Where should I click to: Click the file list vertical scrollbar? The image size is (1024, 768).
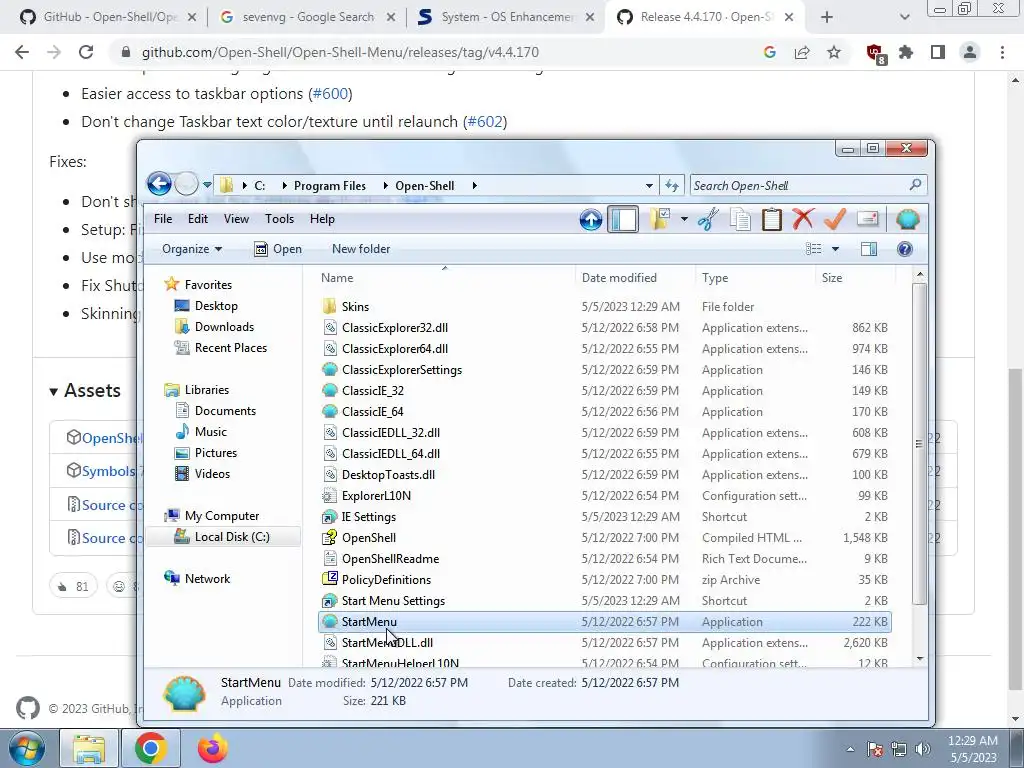coord(919,444)
